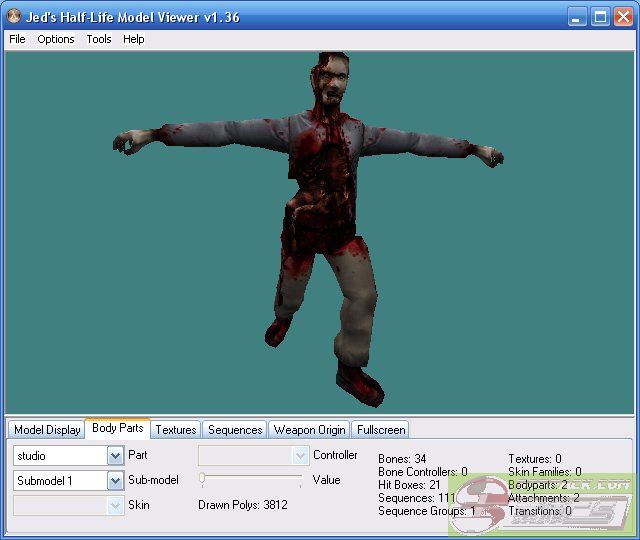640x540 pixels.
Task: Minimize the Model Viewer window
Action: pos(578,17)
